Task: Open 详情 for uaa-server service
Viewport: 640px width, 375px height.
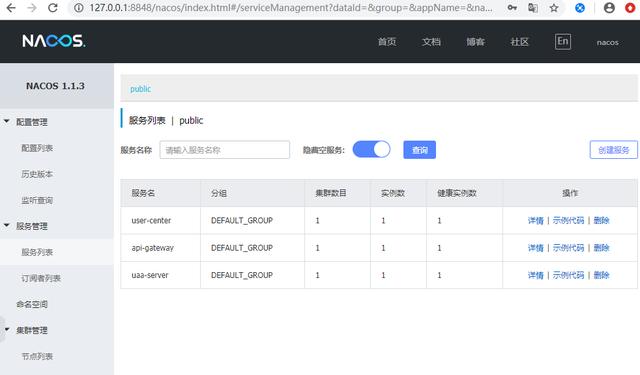Action: tap(536, 275)
